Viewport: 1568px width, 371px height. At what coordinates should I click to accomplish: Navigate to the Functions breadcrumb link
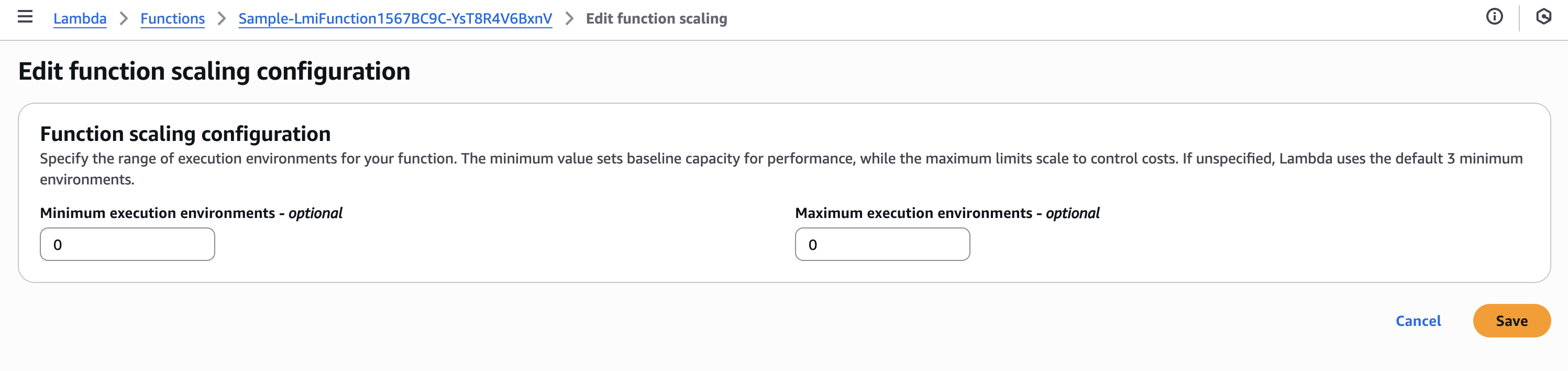(172, 19)
